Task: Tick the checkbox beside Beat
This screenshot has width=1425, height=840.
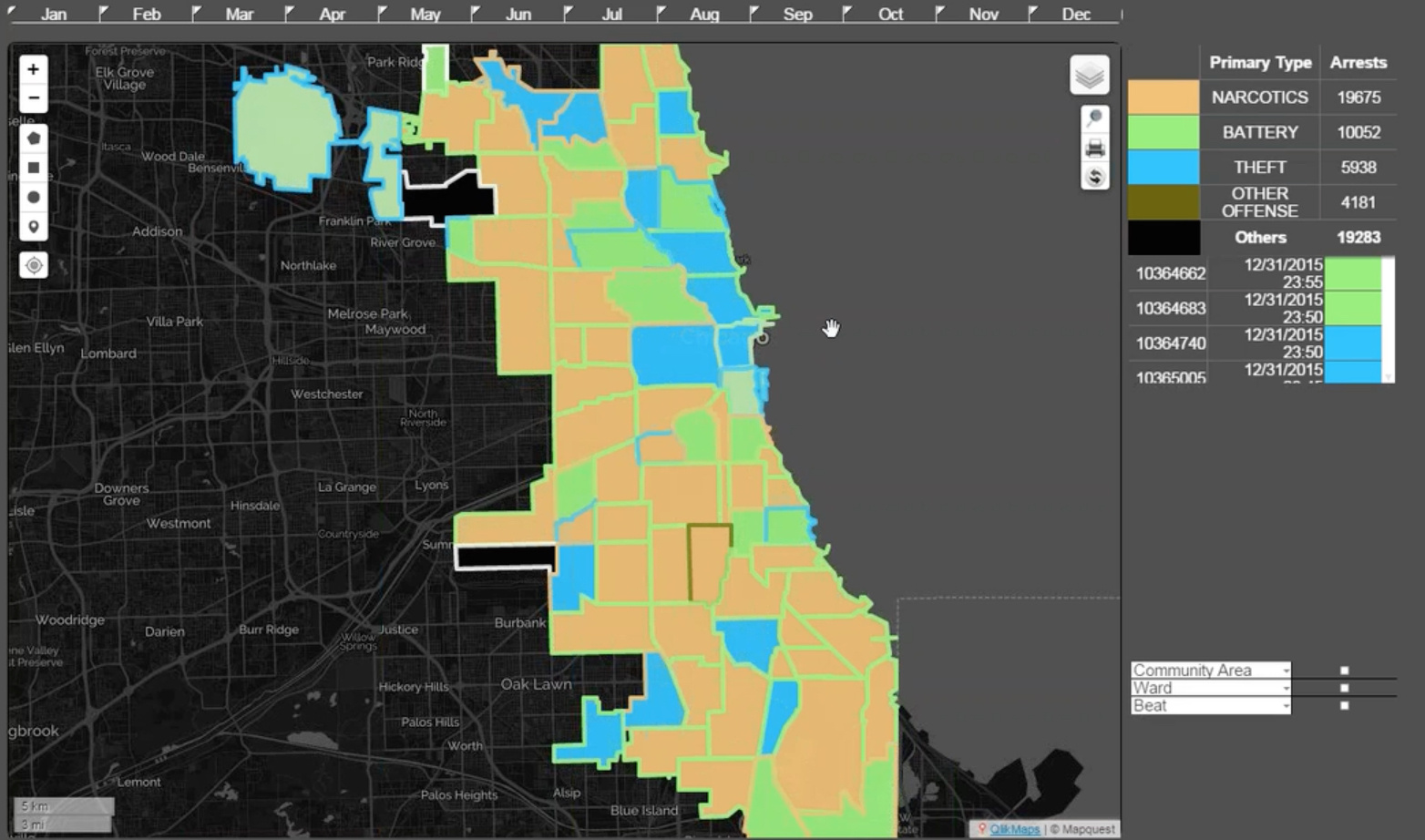Action: [x=1344, y=705]
